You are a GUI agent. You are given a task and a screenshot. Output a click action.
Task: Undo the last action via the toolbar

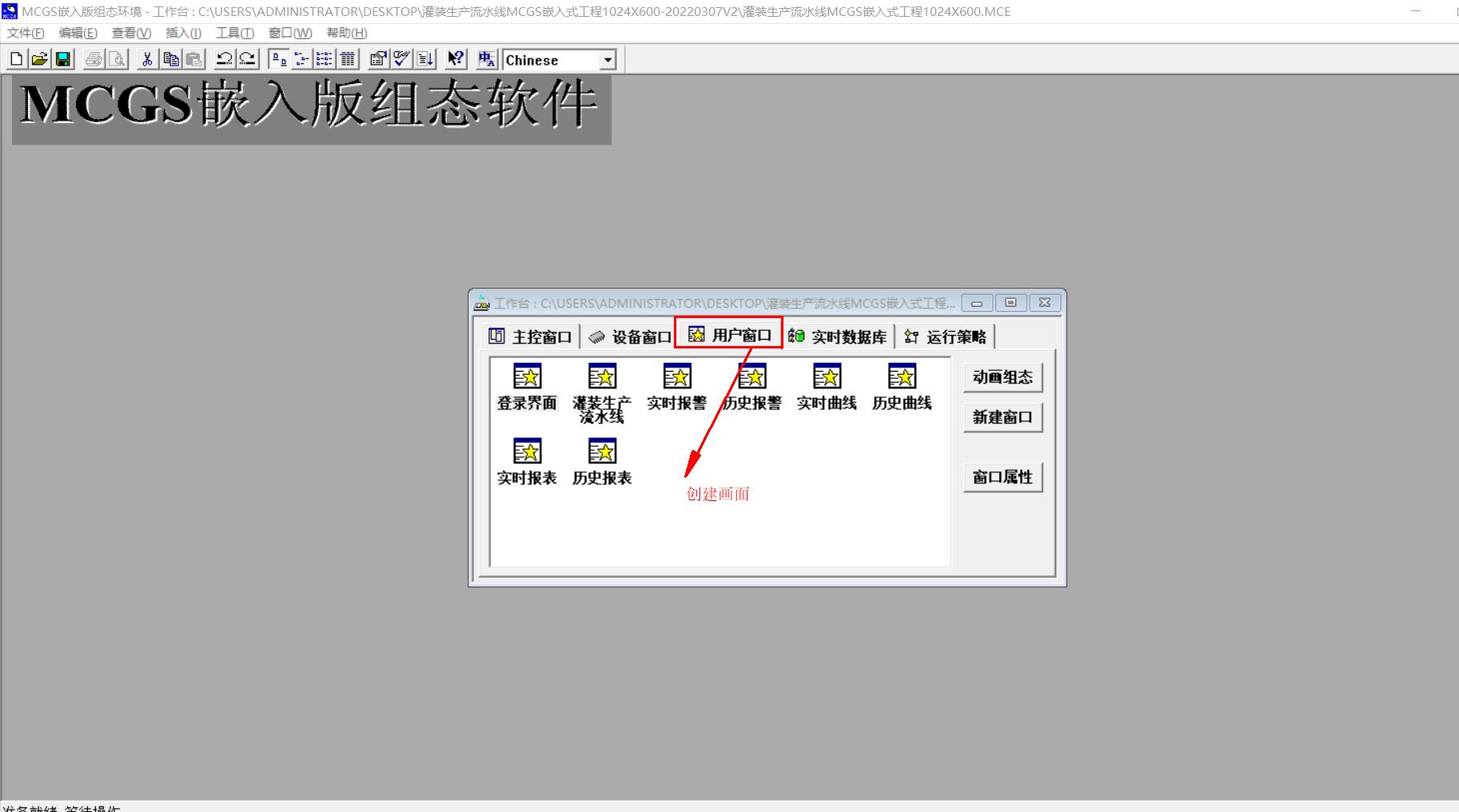225,59
